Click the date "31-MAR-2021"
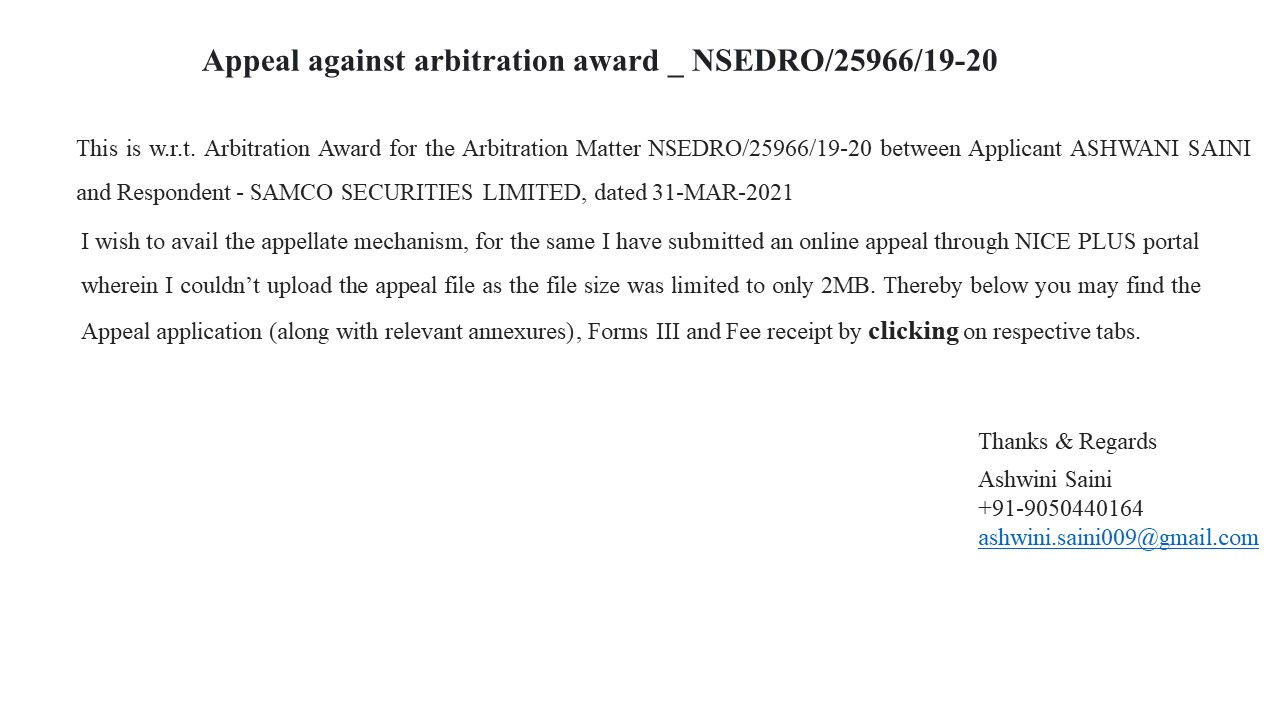1280x720 pixels. 722,193
